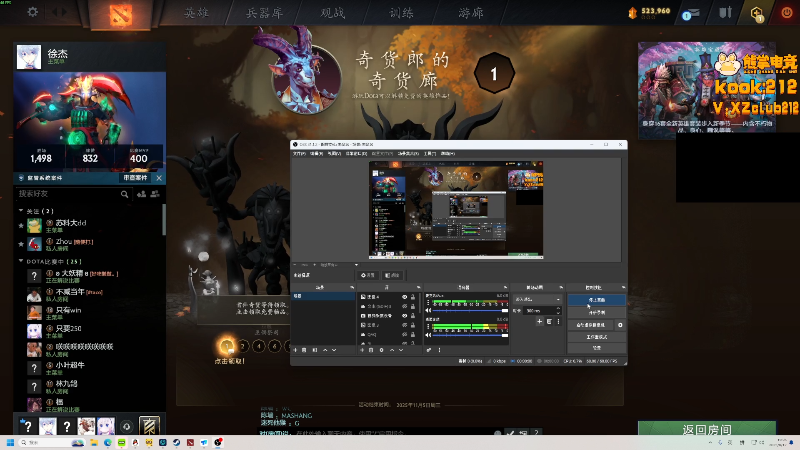800x450 pixels.
Task: Click the red power quit icon
Action: (787, 13)
